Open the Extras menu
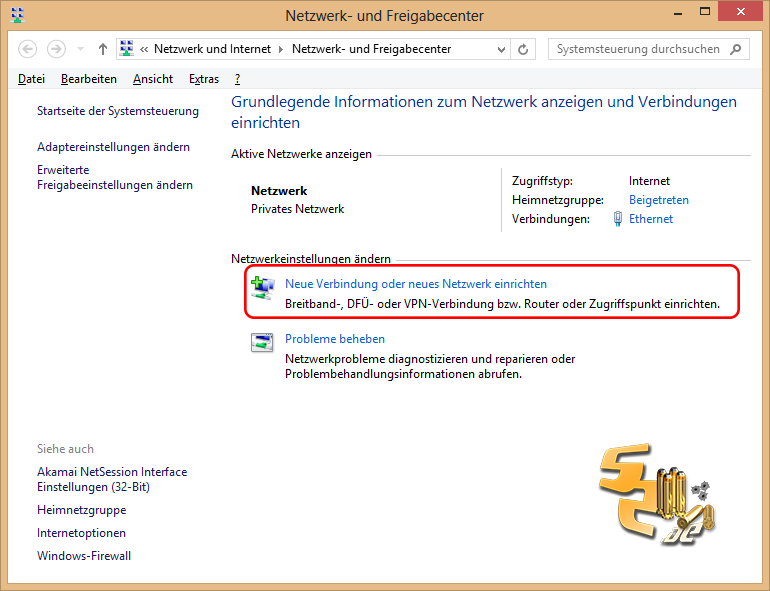Image resolution: width=770 pixels, height=591 pixels. pyautogui.click(x=204, y=79)
